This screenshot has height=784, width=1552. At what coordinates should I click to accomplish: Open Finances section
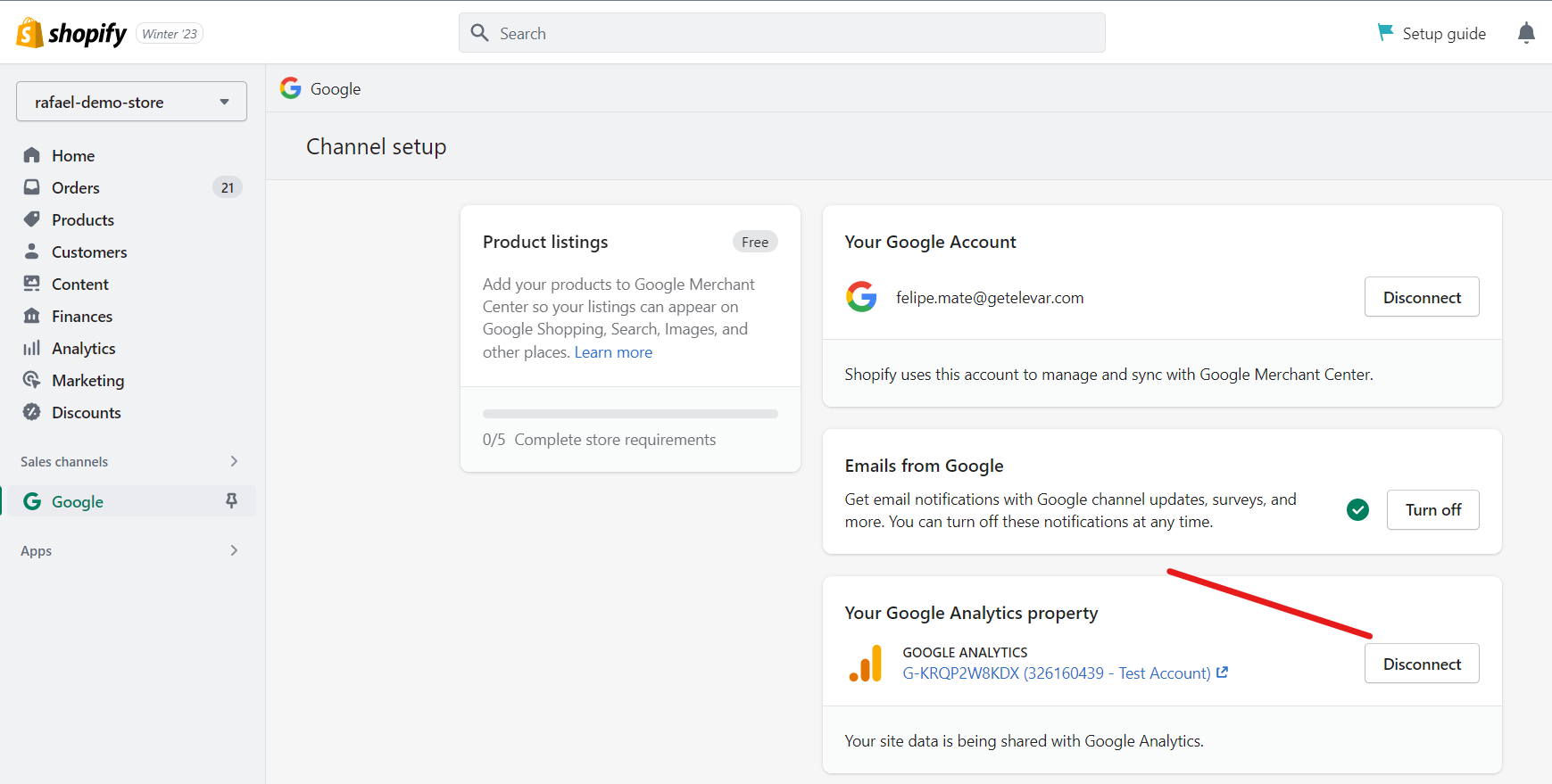[82, 316]
